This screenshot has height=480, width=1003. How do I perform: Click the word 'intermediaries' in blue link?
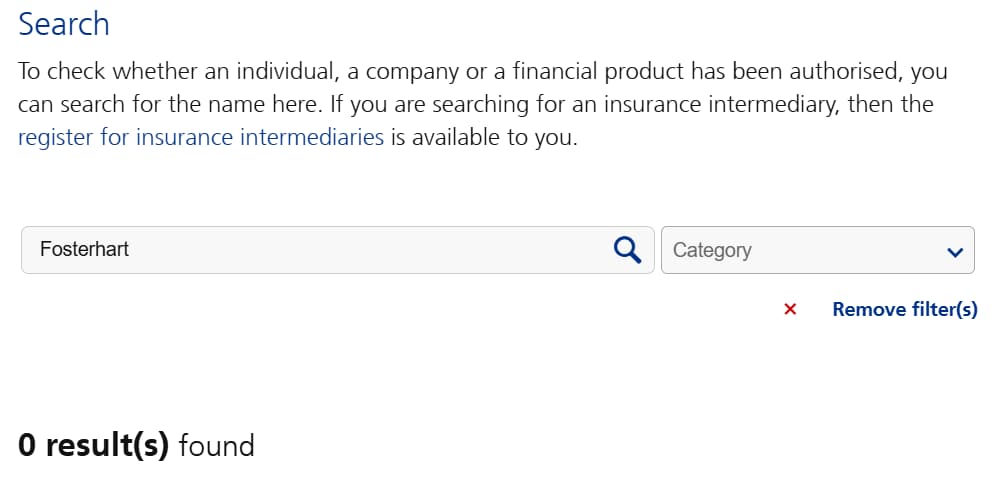312,137
